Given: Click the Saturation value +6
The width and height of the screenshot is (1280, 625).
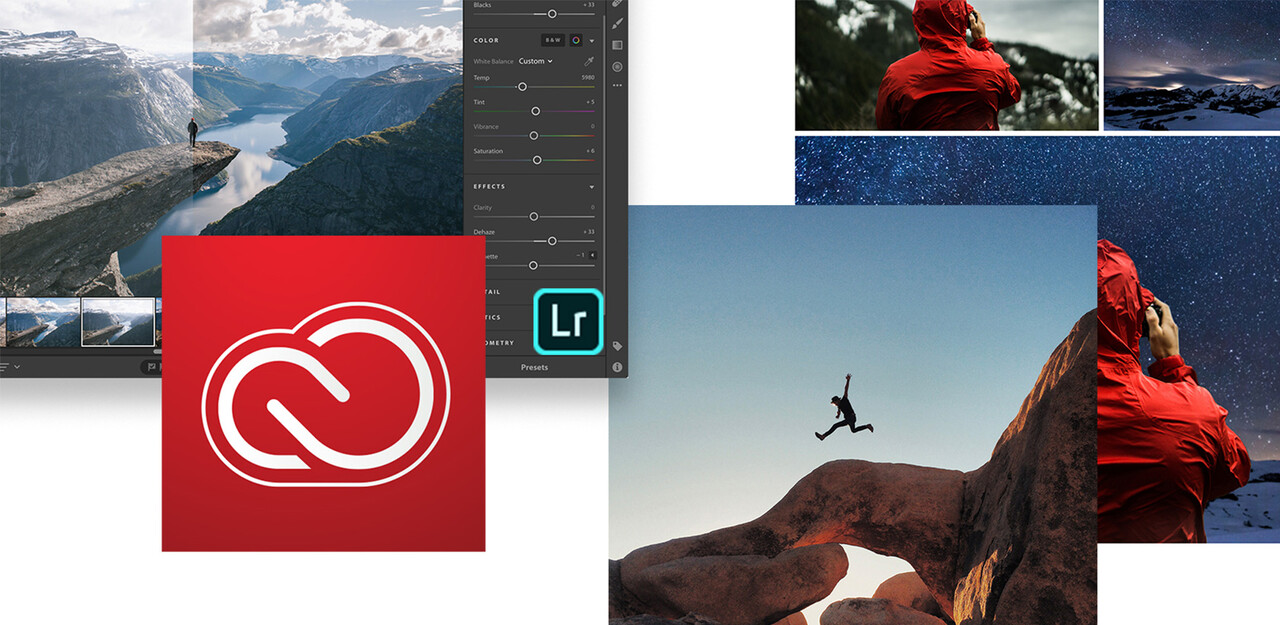Looking at the screenshot, I should click(x=589, y=151).
